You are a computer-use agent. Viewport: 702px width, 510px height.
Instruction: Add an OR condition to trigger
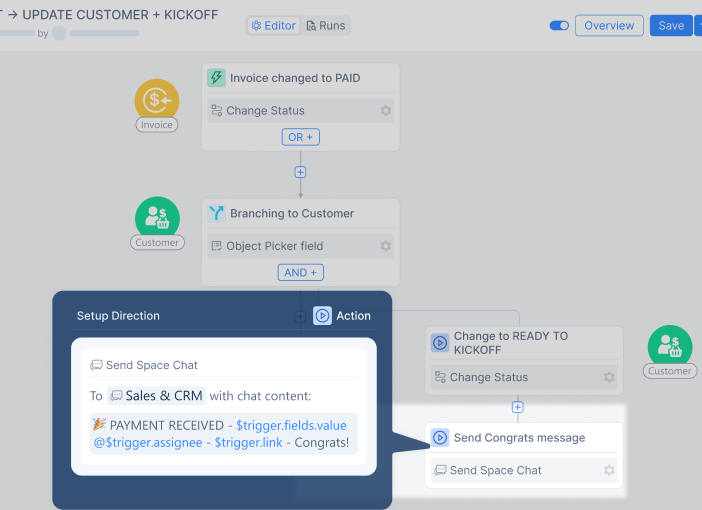click(x=300, y=137)
